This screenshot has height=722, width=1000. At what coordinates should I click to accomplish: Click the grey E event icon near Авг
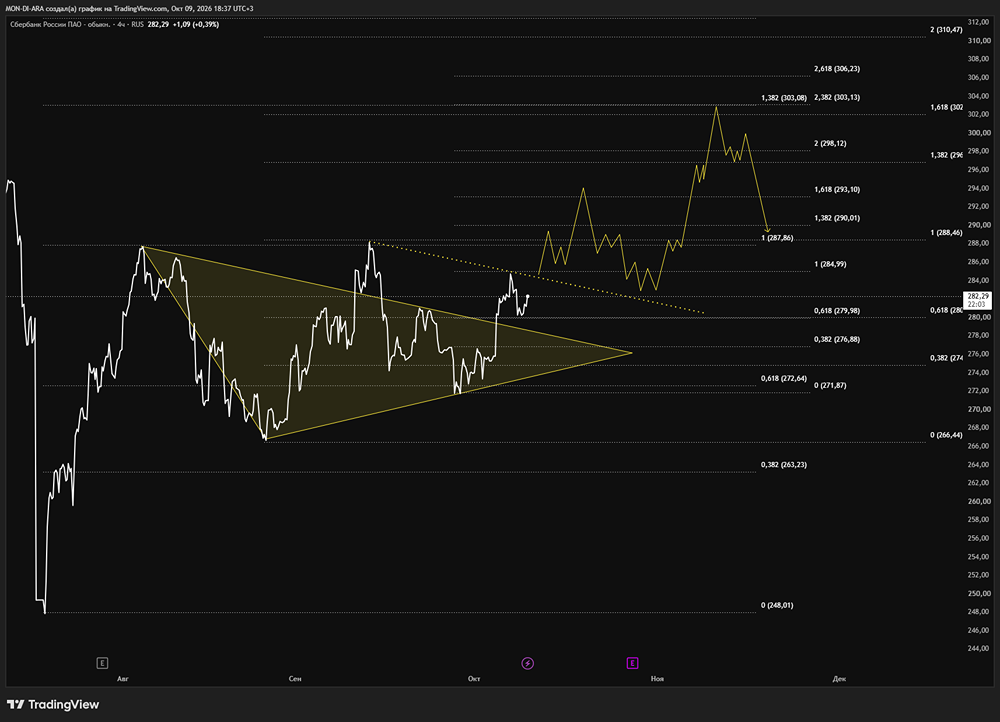click(x=102, y=663)
